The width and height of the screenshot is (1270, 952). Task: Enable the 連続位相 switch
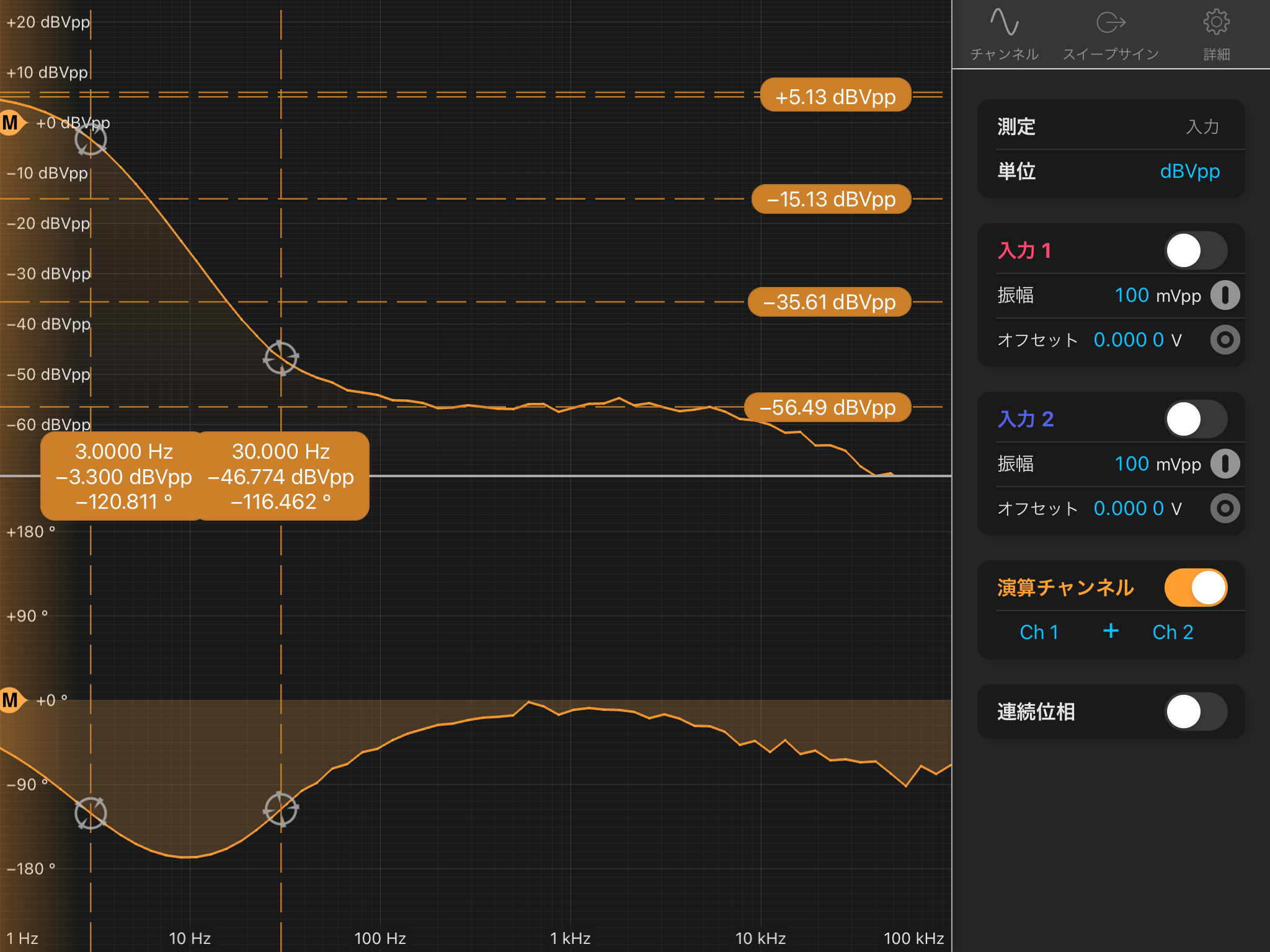pos(1196,712)
